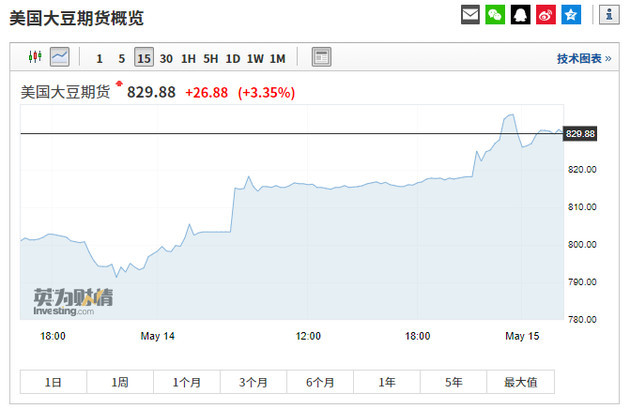Select the area line chart type
This screenshot has width=630, height=409.
coord(59,57)
